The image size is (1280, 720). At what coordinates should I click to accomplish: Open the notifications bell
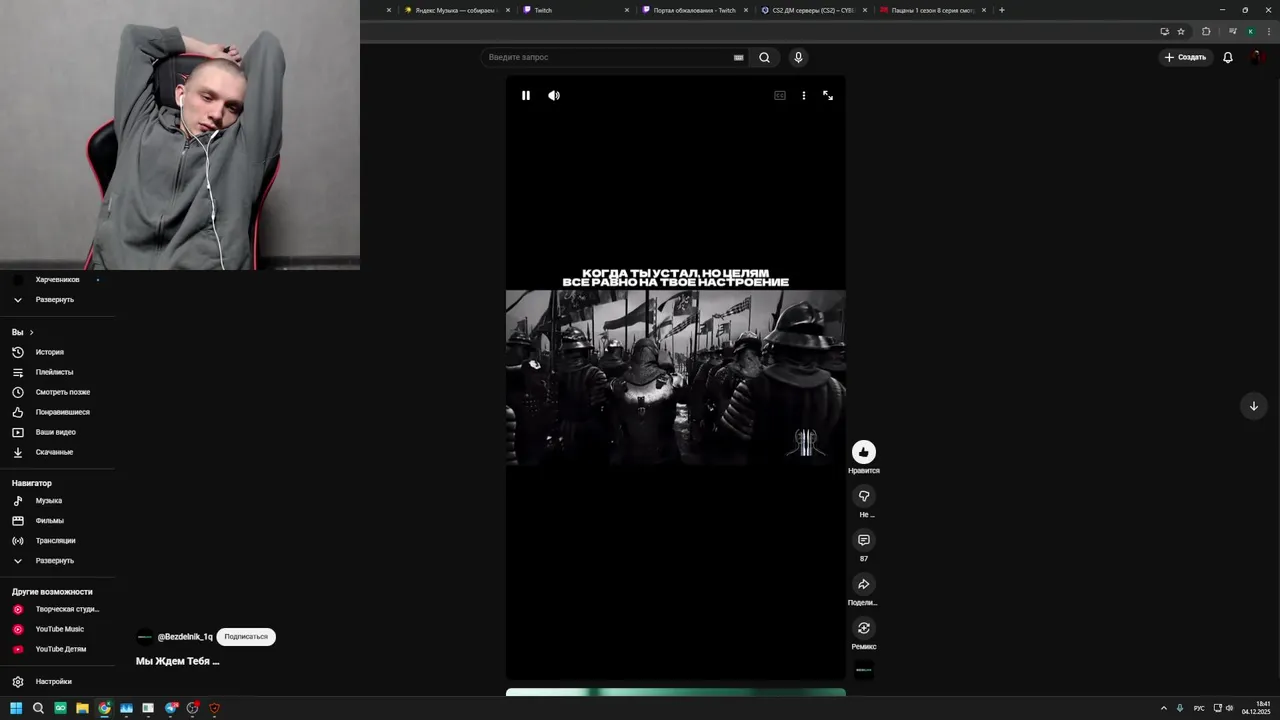(x=1228, y=57)
